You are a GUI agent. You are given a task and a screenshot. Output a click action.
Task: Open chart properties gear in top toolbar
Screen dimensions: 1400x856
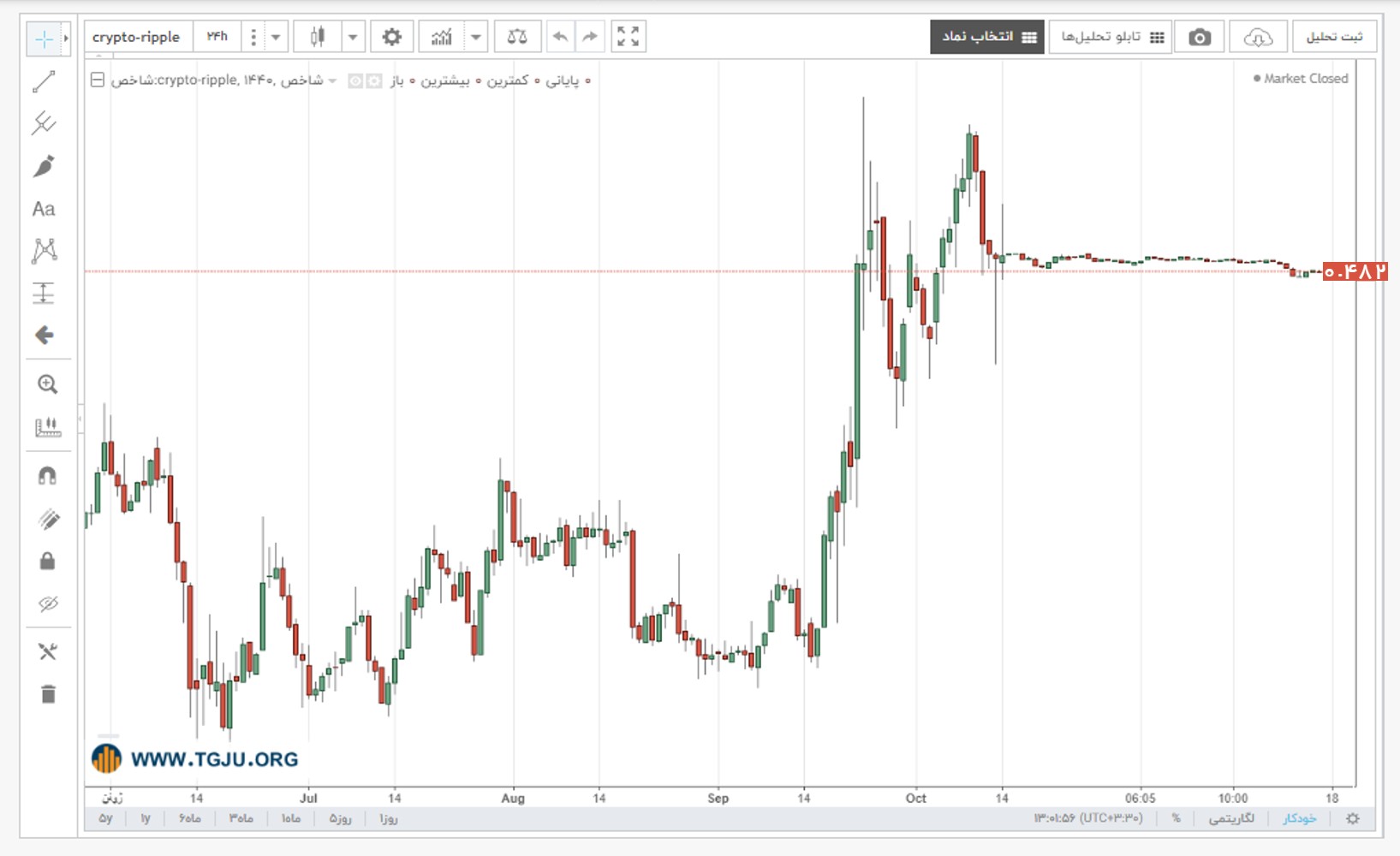point(392,37)
